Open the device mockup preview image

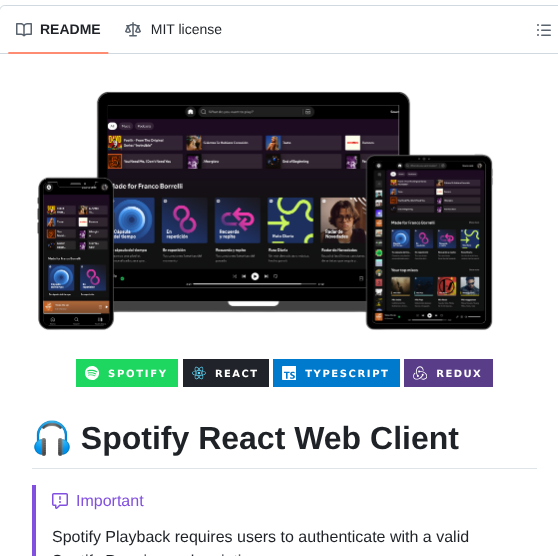tap(265, 211)
